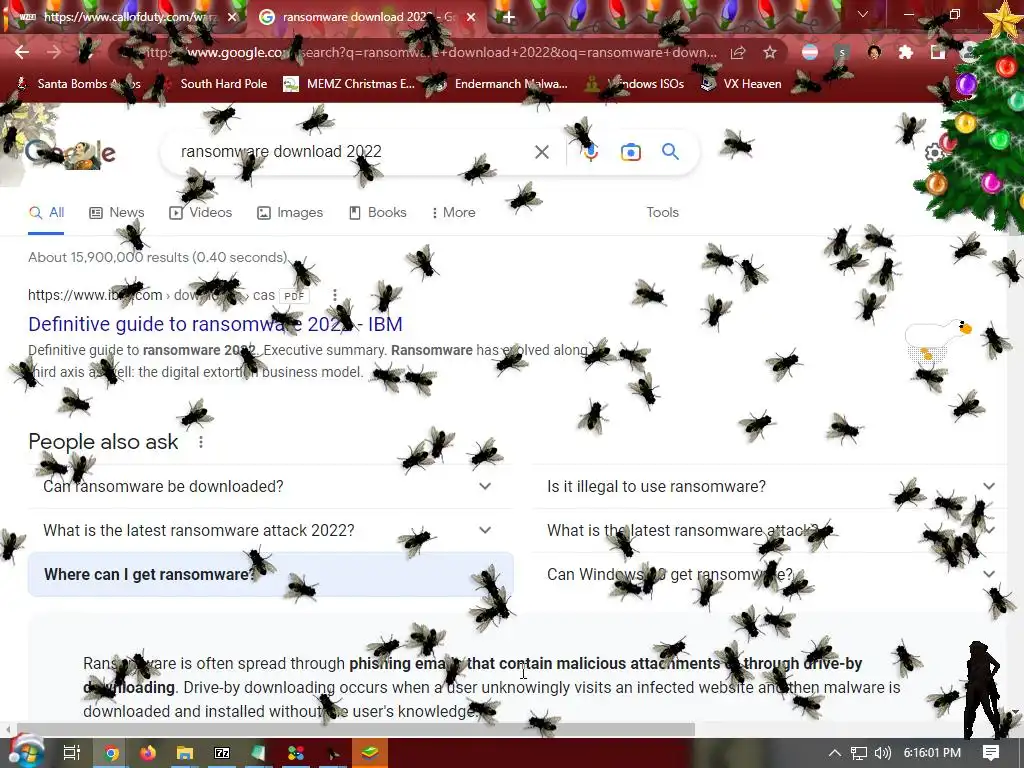Image resolution: width=1024 pixels, height=768 pixels.
Task: Open the taskbar clock showing 6:16:01 PM
Action: [x=932, y=753]
